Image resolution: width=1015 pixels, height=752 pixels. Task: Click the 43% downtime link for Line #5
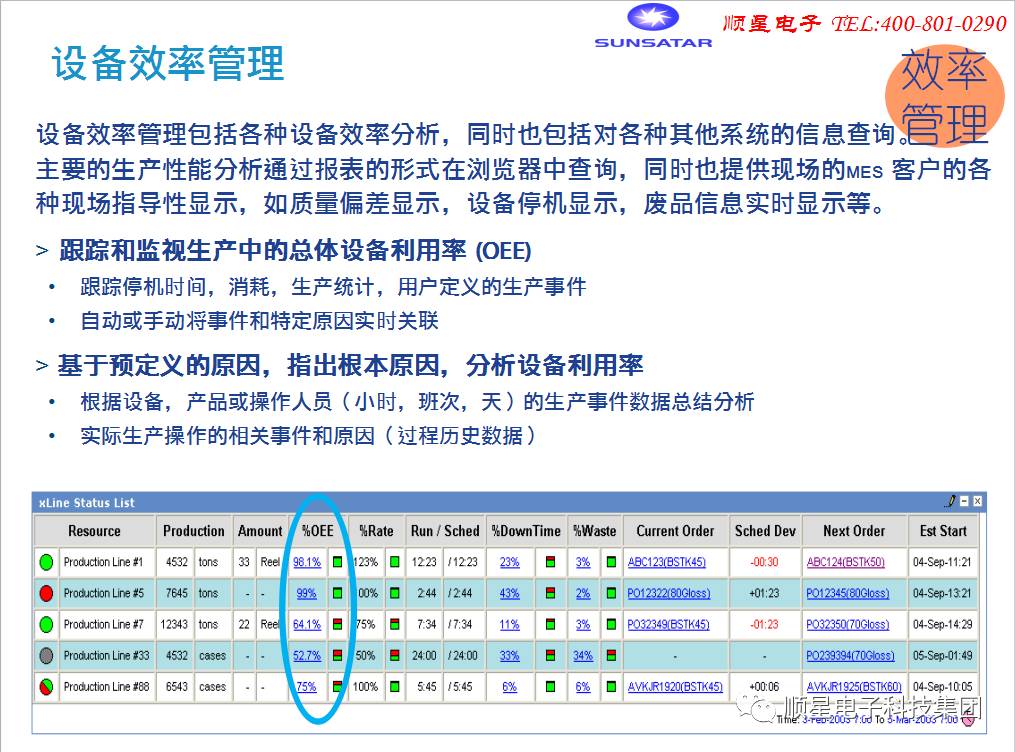[x=510, y=593]
